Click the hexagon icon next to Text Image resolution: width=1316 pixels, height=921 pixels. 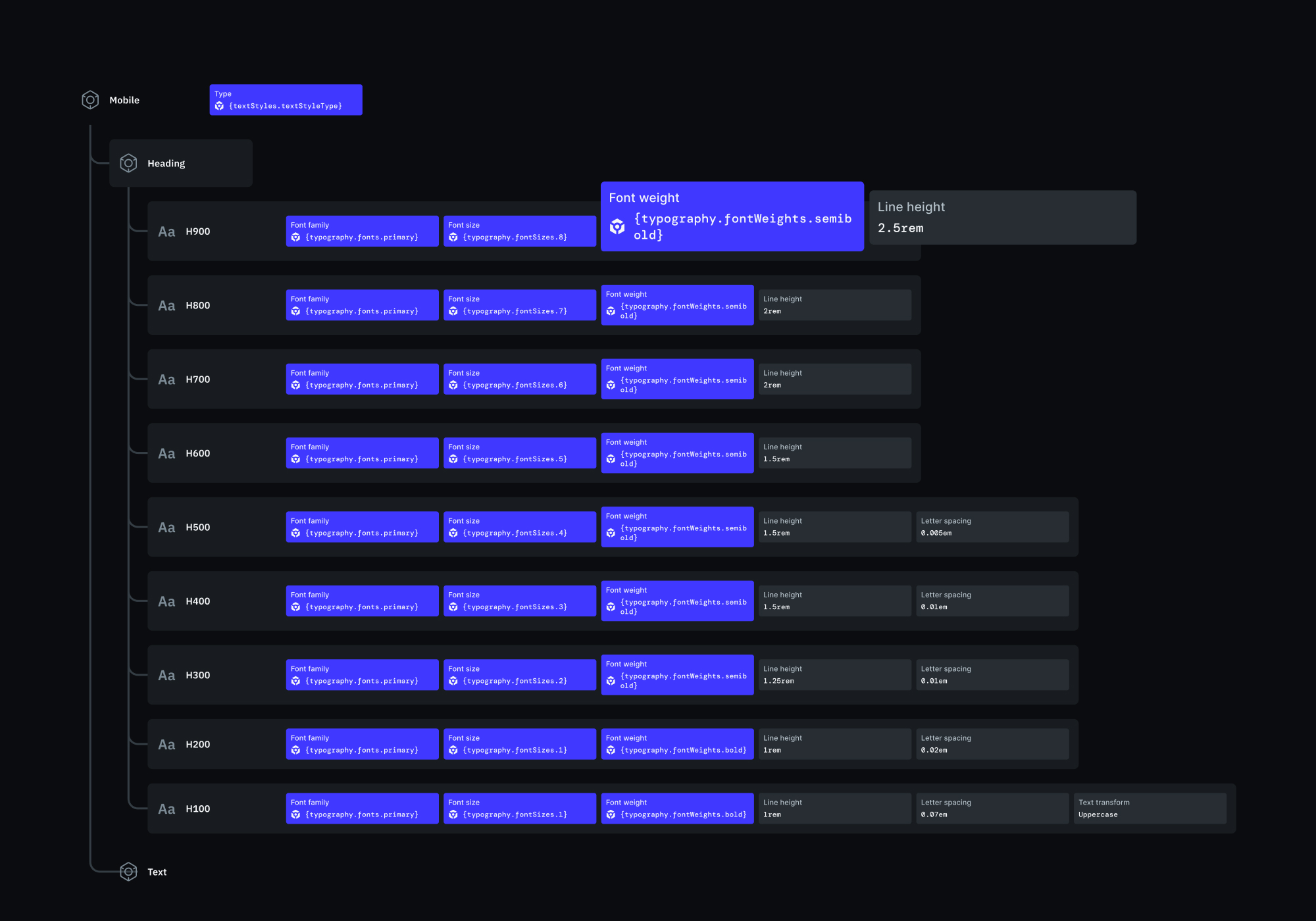(x=128, y=872)
